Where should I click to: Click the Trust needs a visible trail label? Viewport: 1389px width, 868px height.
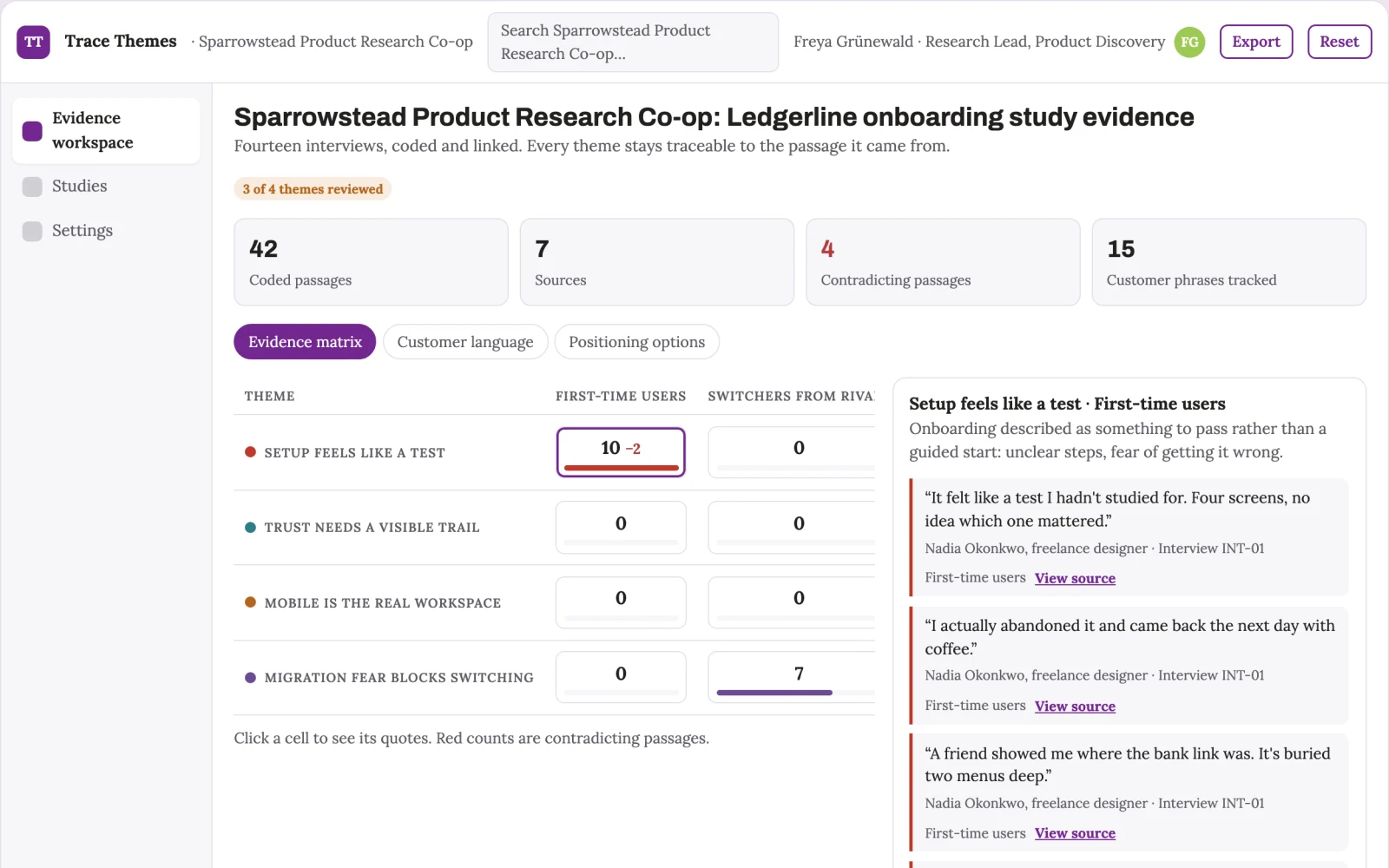point(372,527)
